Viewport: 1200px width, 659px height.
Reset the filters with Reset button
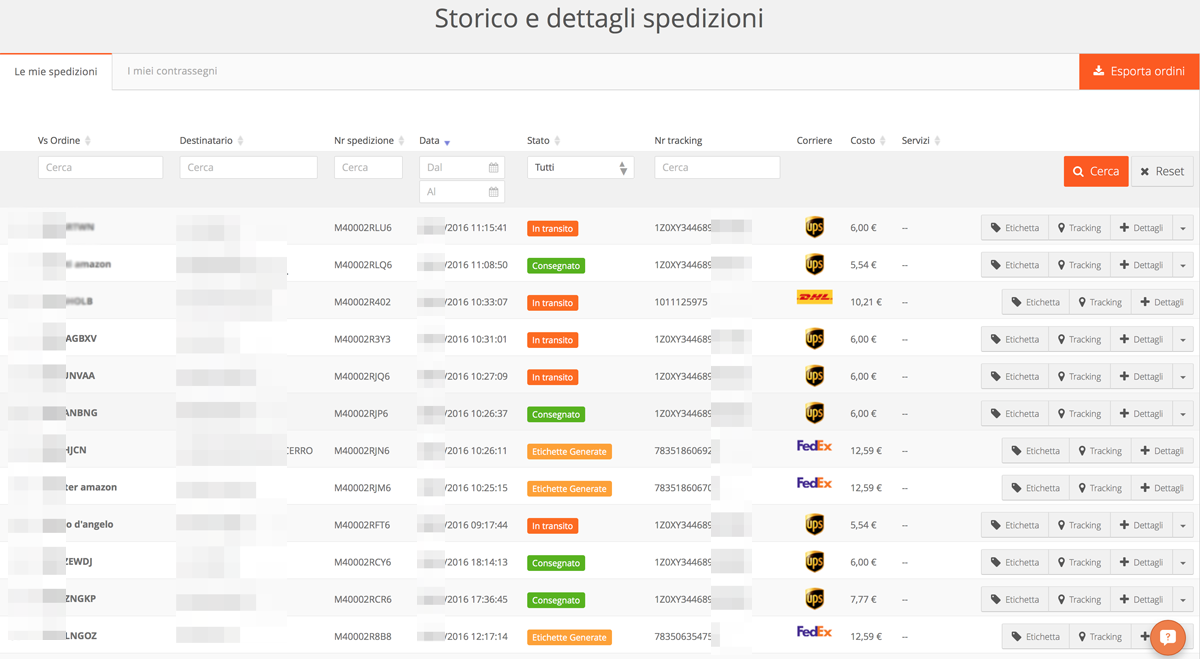click(x=1162, y=172)
